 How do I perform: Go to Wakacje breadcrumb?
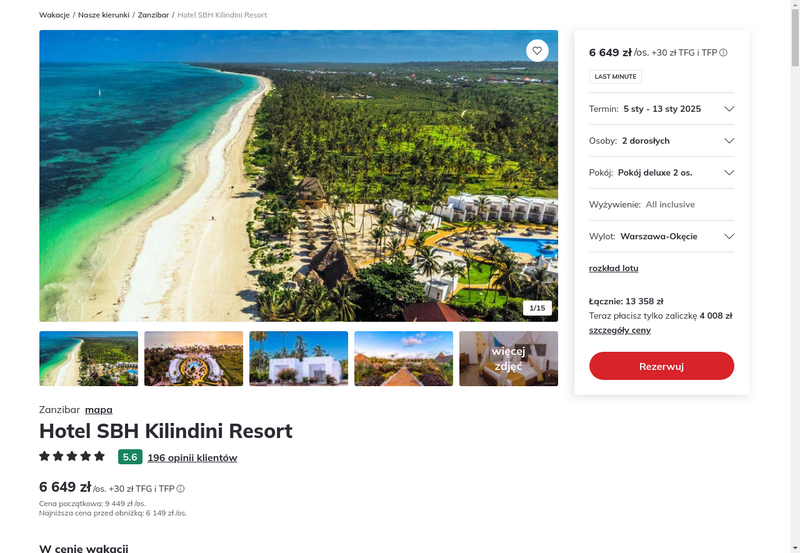(x=54, y=15)
